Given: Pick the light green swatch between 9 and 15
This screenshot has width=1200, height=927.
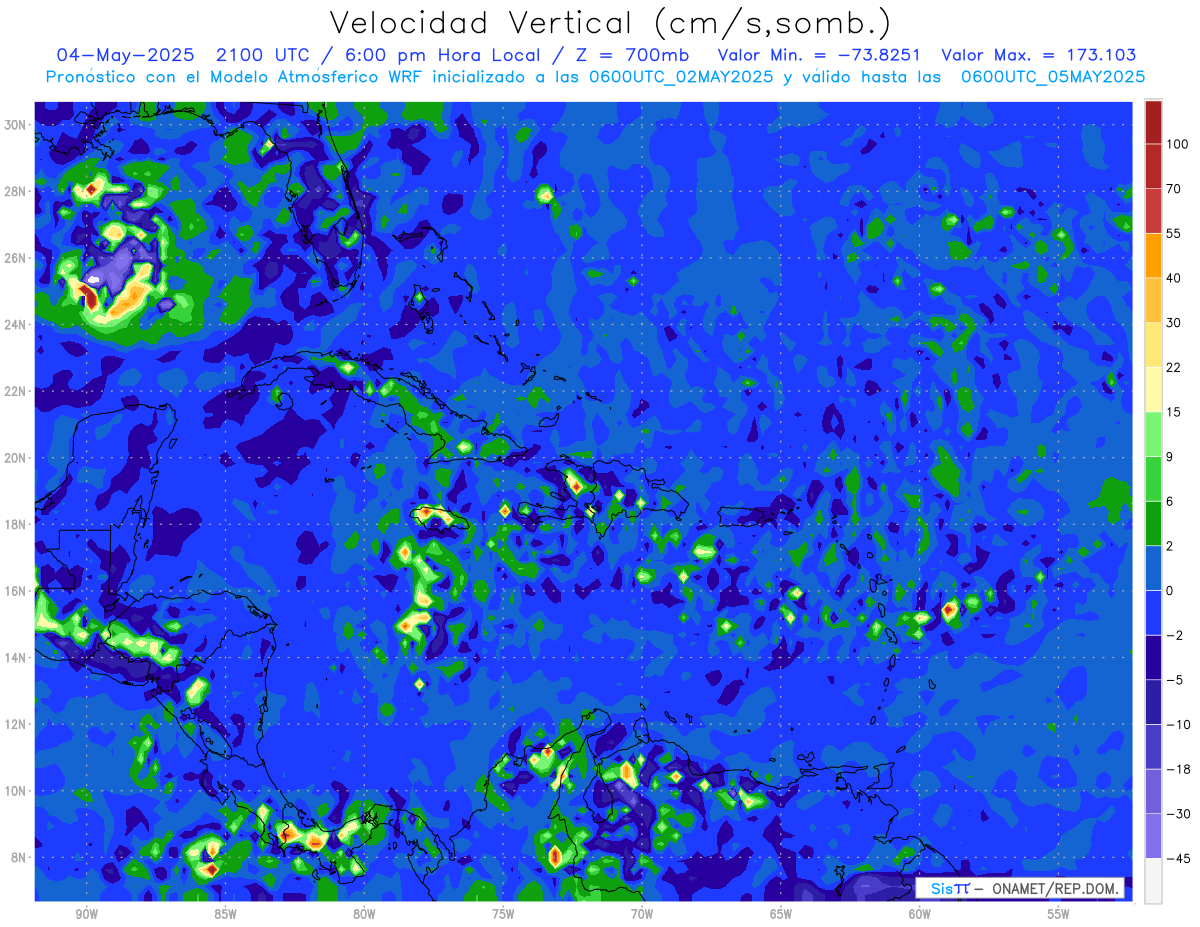Looking at the screenshot, I should point(1154,434).
